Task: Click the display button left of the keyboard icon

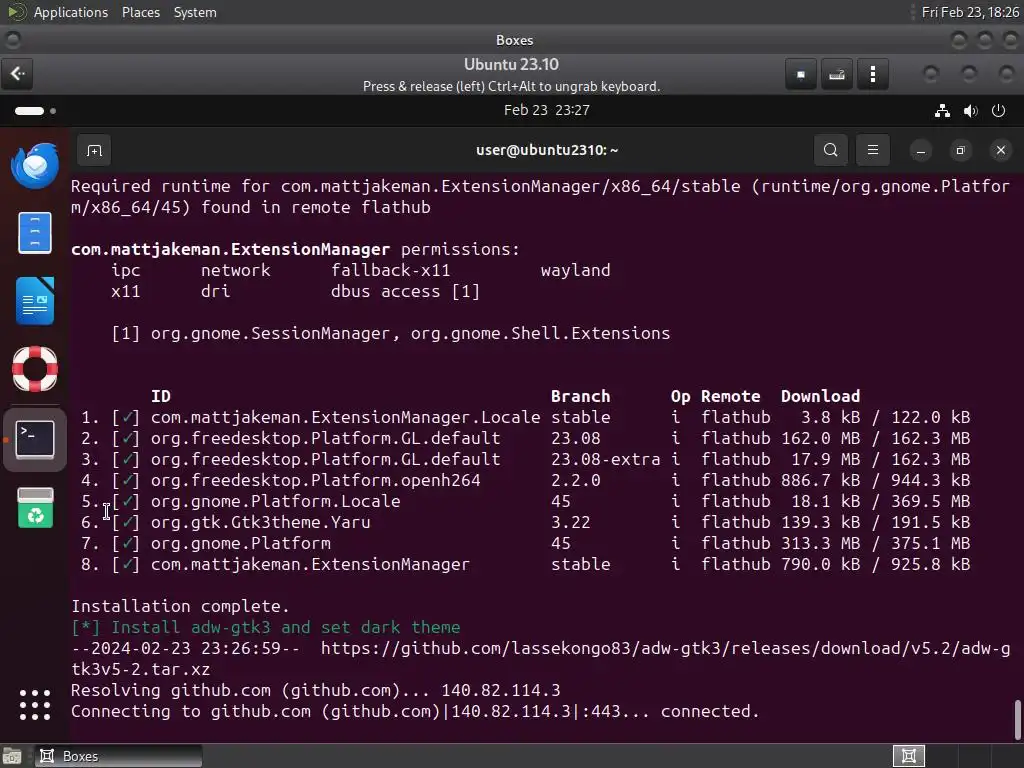Action: click(801, 74)
